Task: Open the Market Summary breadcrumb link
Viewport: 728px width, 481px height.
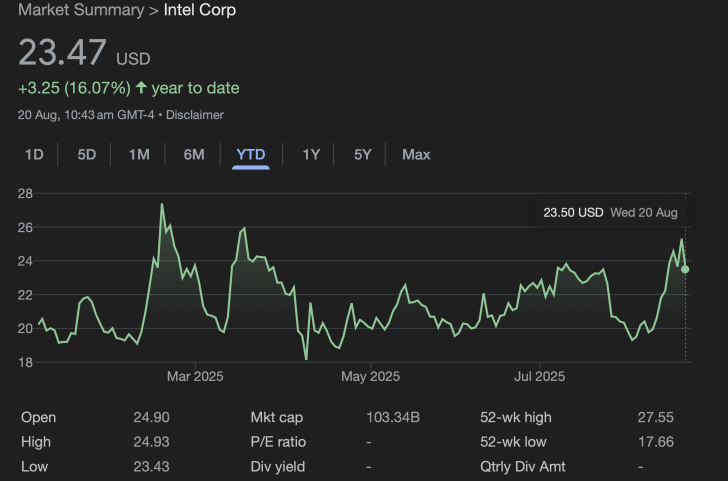Action: 81,10
